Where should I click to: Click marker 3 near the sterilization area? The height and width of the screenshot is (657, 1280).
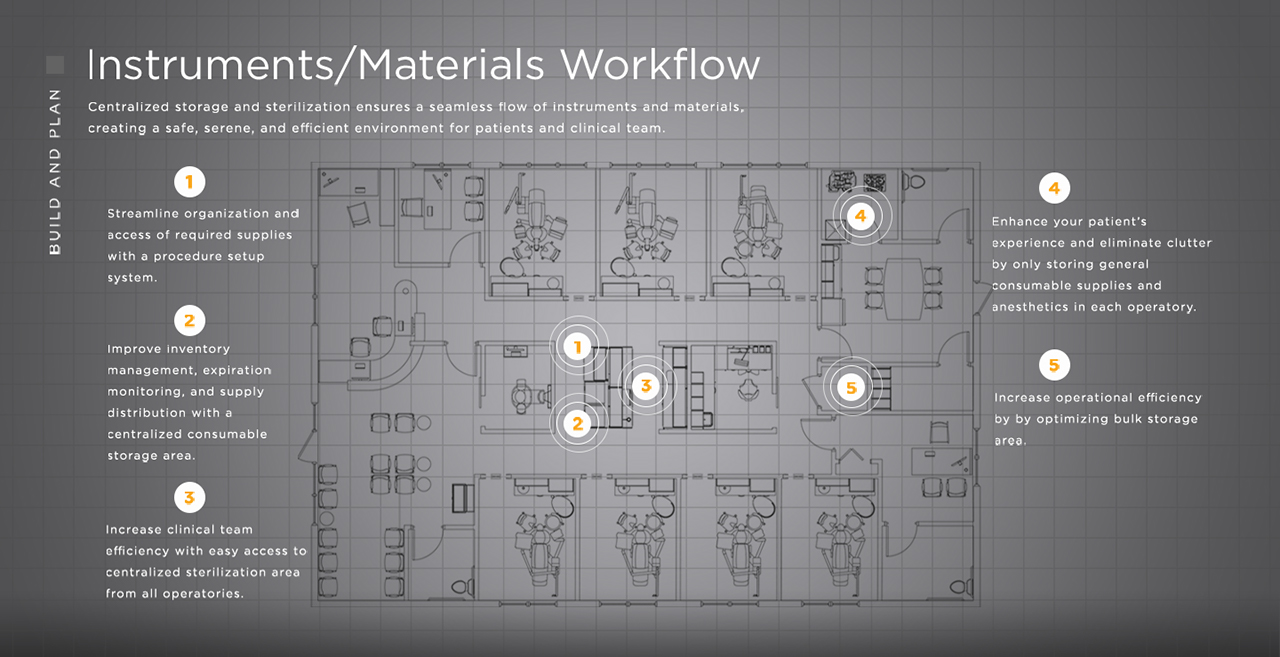(x=646, y=384)
